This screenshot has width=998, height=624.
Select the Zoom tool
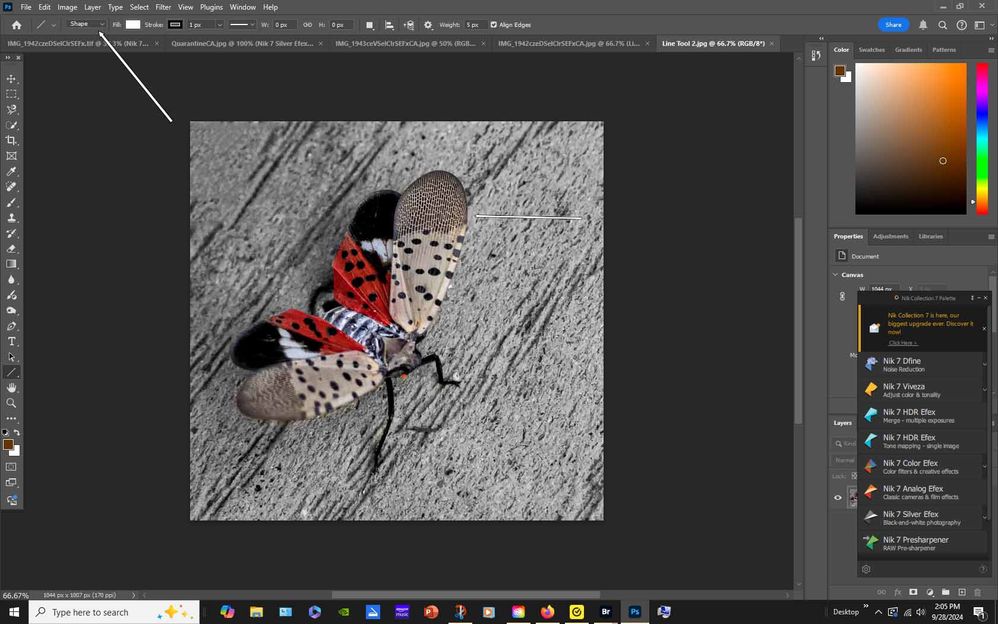click(12, 403)
